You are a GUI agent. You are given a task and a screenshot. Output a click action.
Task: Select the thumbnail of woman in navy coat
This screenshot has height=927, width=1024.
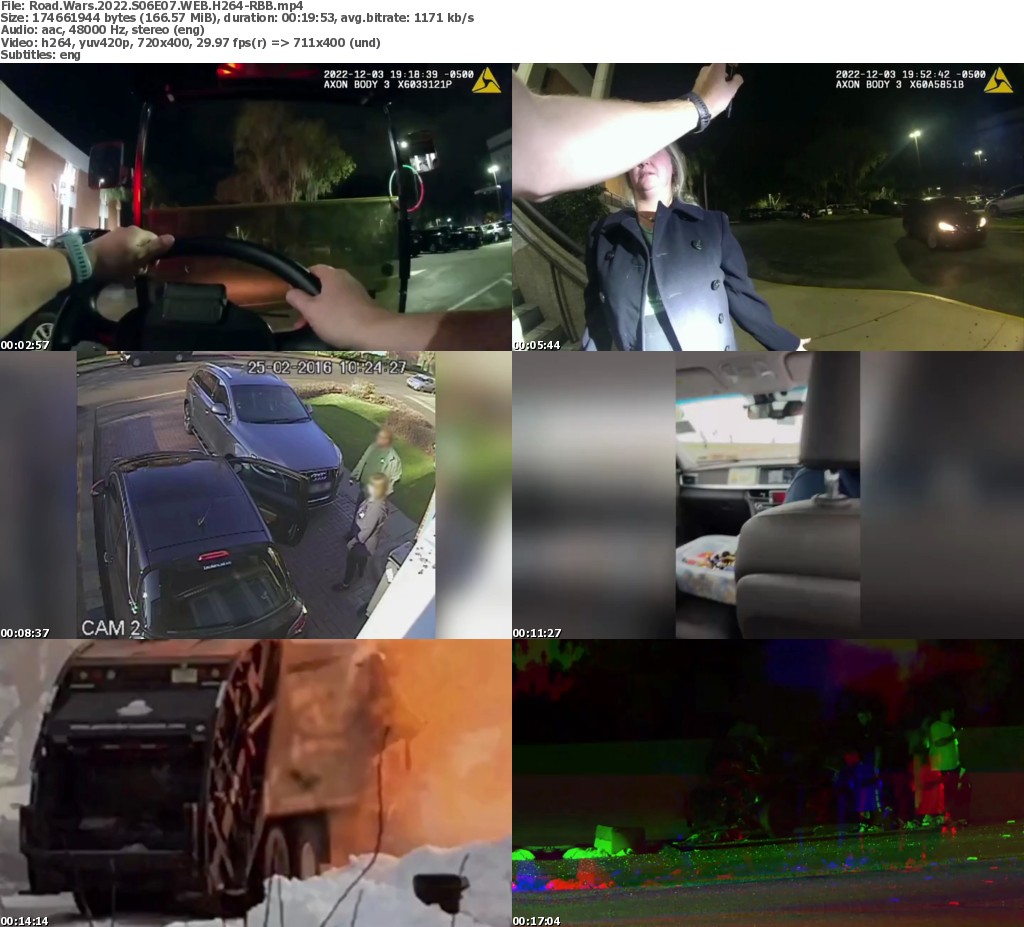click(768, 207)
